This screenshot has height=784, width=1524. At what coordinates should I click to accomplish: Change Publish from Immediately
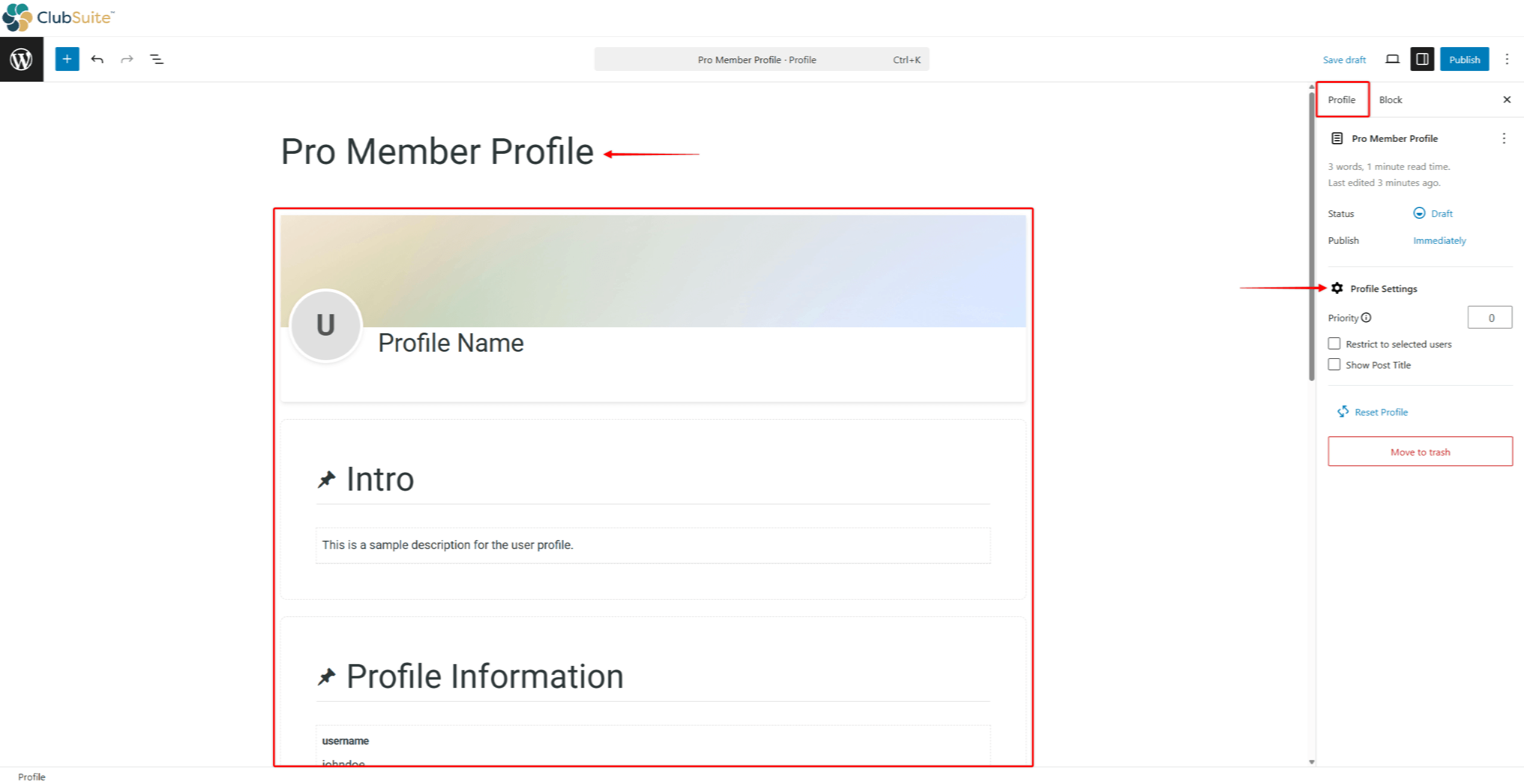point(1439,240)
